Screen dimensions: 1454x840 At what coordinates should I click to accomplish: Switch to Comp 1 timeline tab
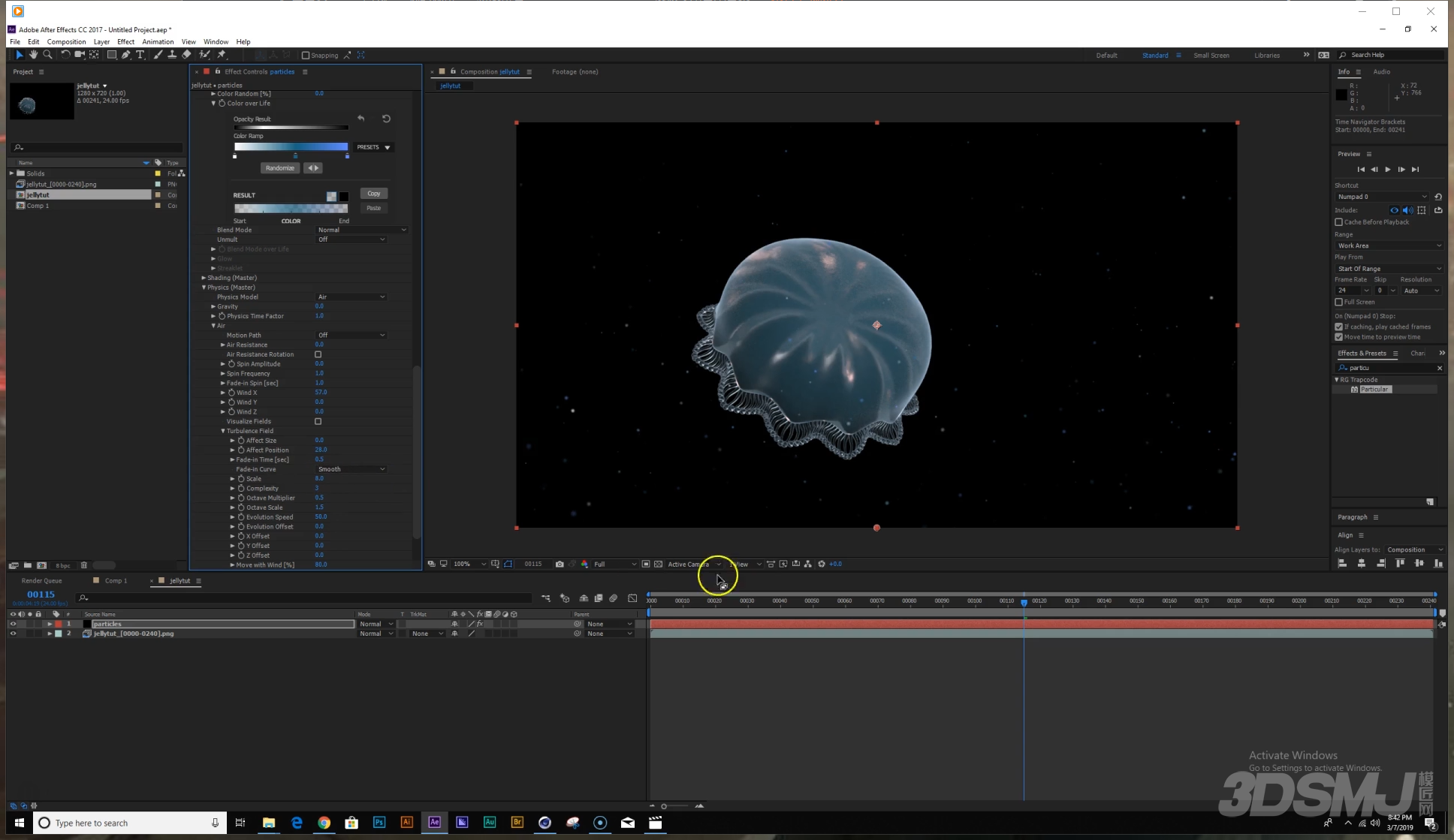[x=115, y=580]
